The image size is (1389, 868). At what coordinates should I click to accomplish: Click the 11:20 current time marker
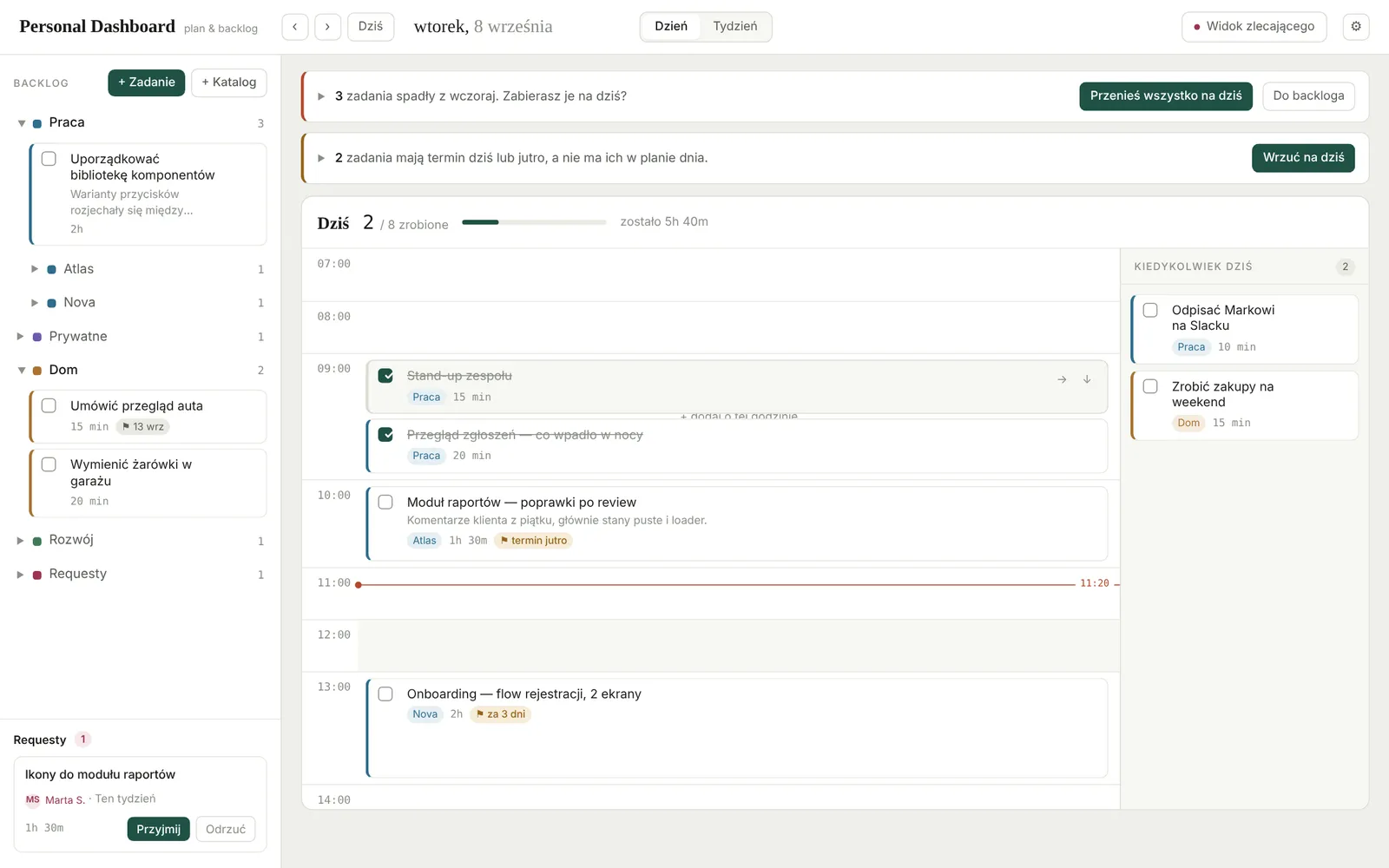[1095, 583]
